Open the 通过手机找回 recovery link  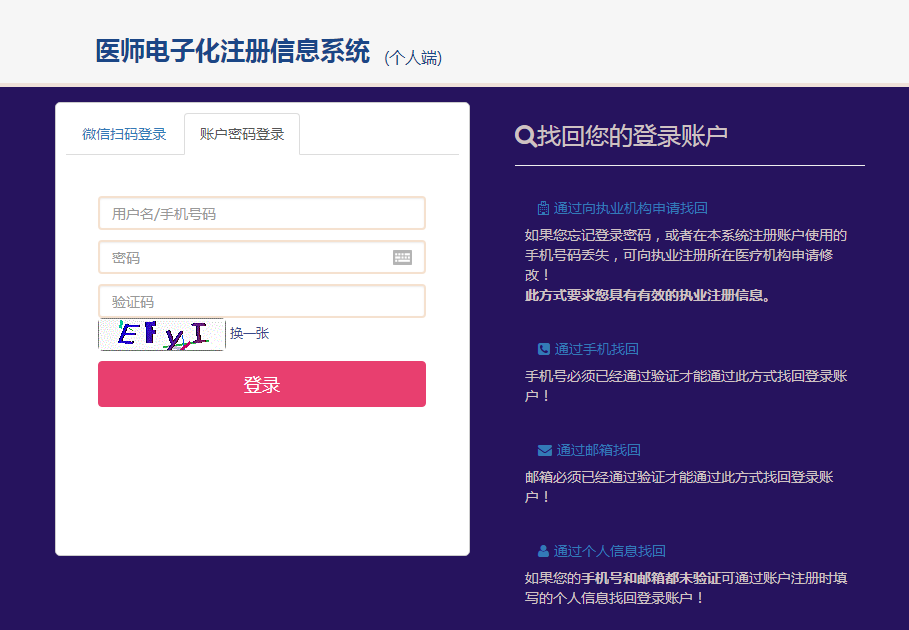596,349
